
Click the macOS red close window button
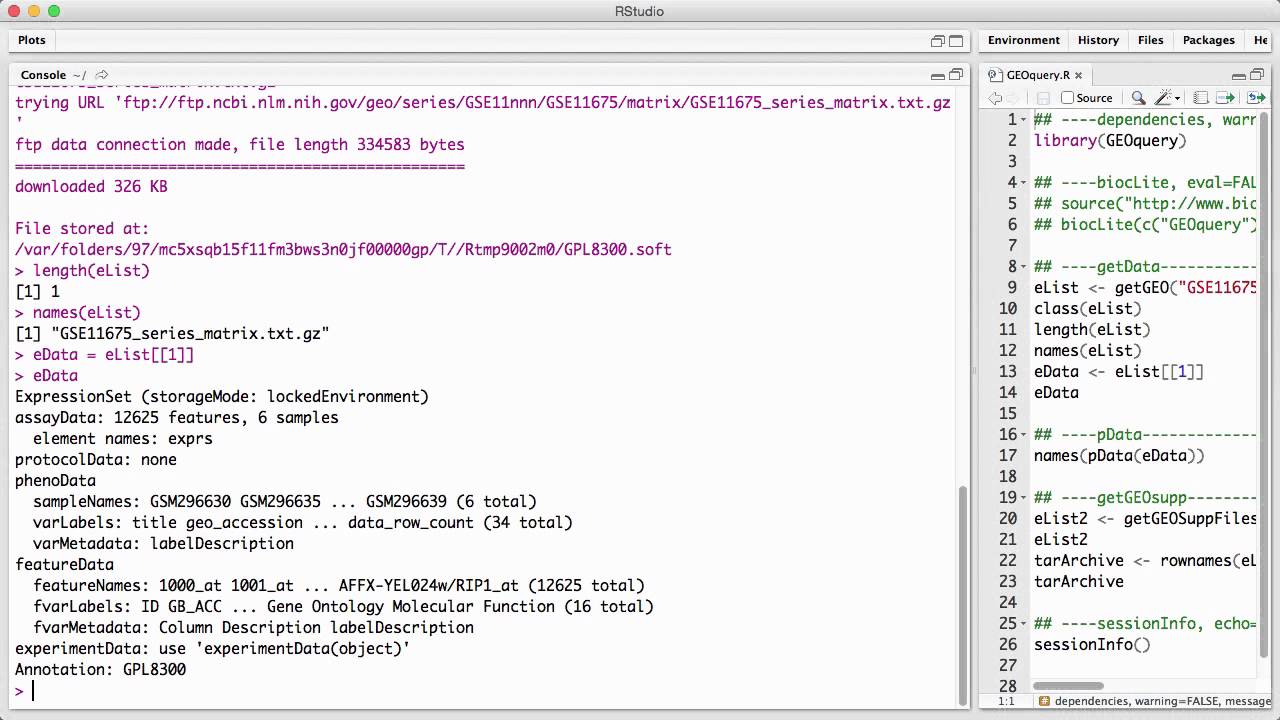click(14, 11)
